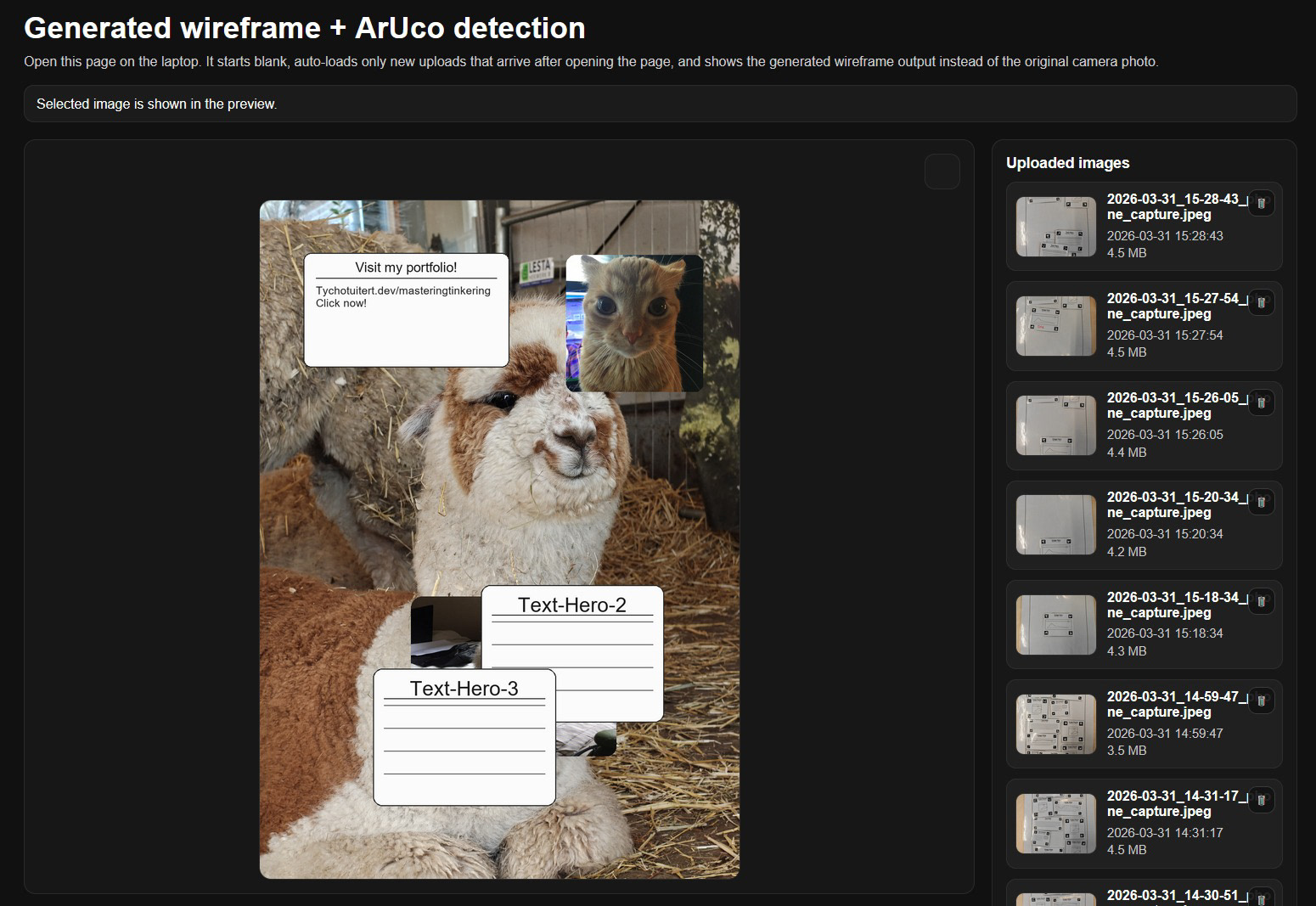Click the "Generated wireframe + ArUco detection" title

pyautogui.click(x=305, y=28)
